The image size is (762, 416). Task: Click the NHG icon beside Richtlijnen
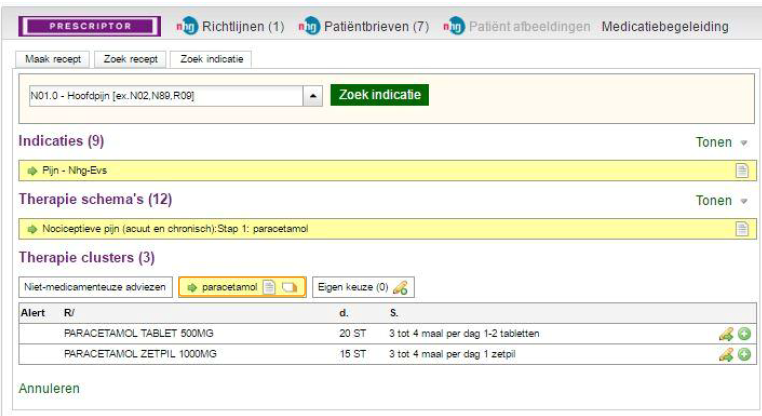click(x=187, y=26)
